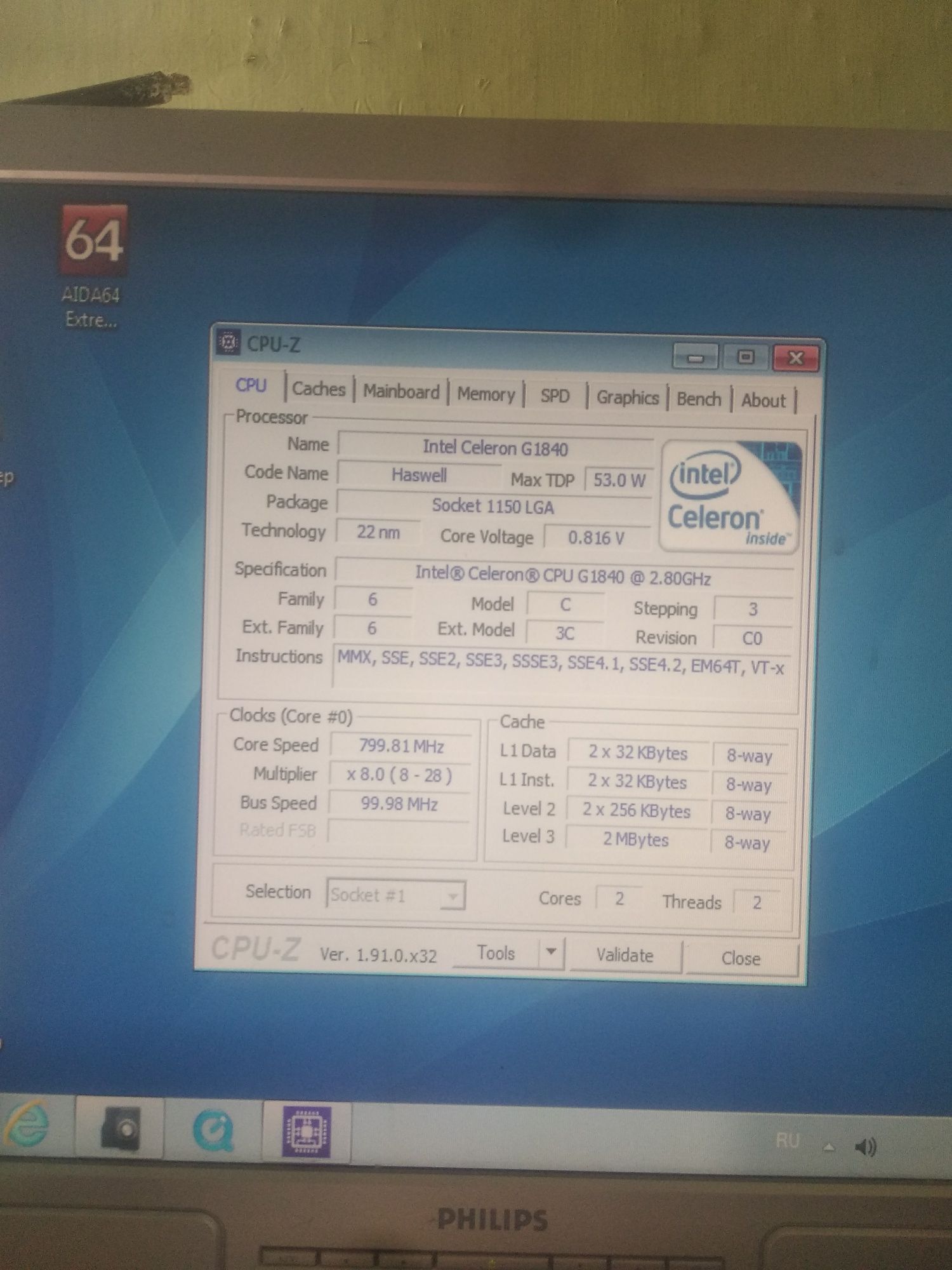Open the QuickTime player taskbar icon
The image size is (952, 1270).
[x=214, y=1132]
